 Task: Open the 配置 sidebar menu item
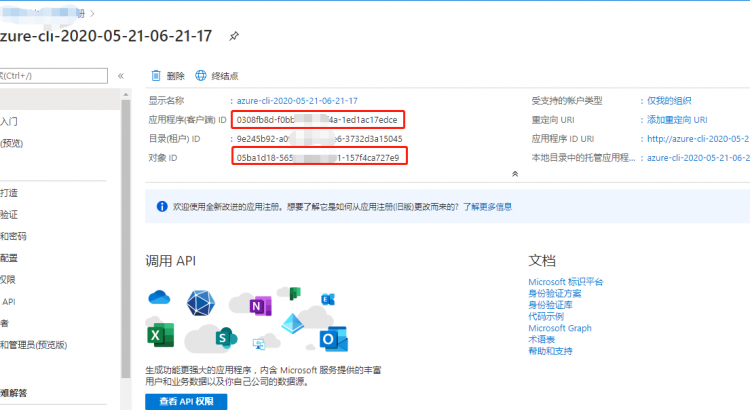(9, 257)
